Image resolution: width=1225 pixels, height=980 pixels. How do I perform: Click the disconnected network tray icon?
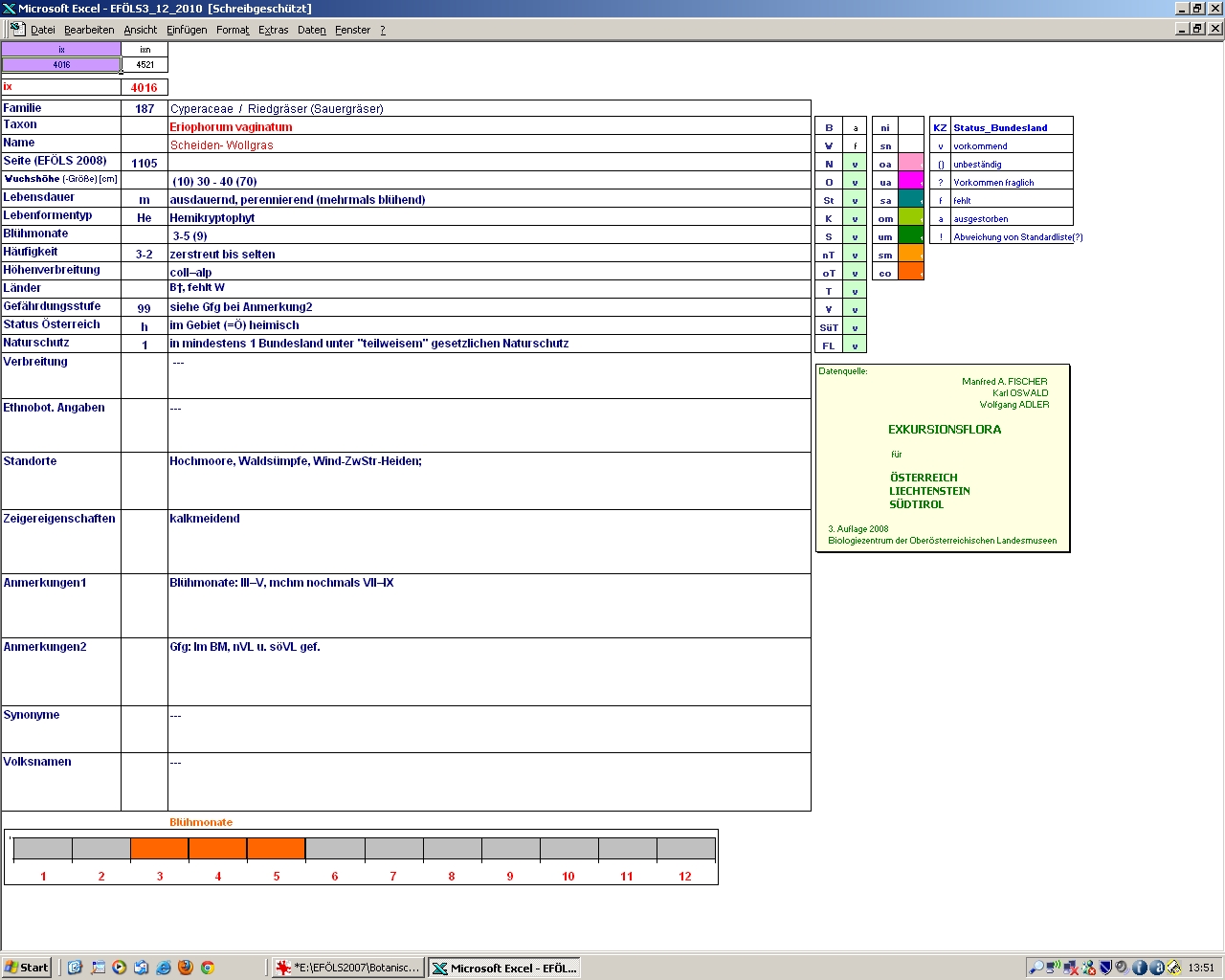(1071, 968)
